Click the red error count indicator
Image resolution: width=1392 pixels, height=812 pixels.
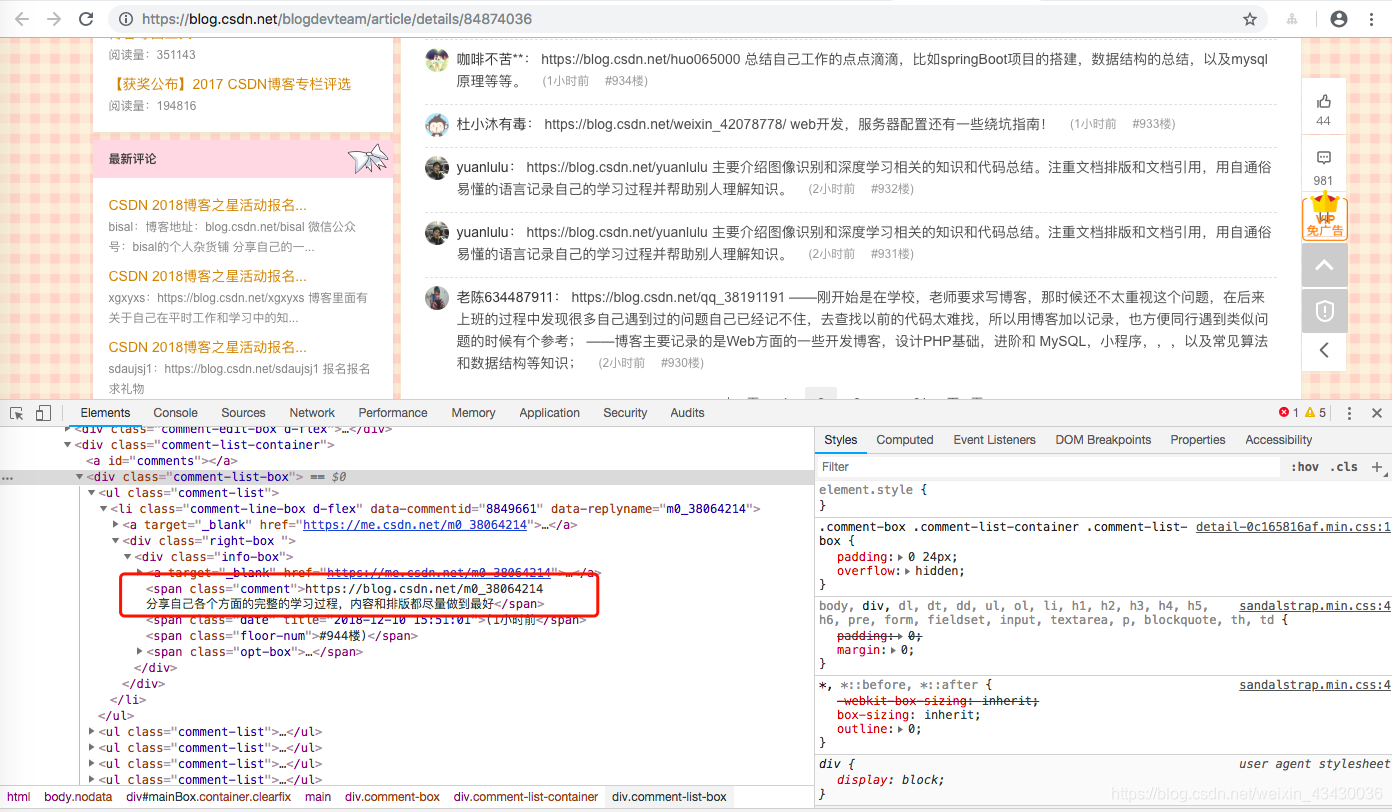tap(1289, 413)
